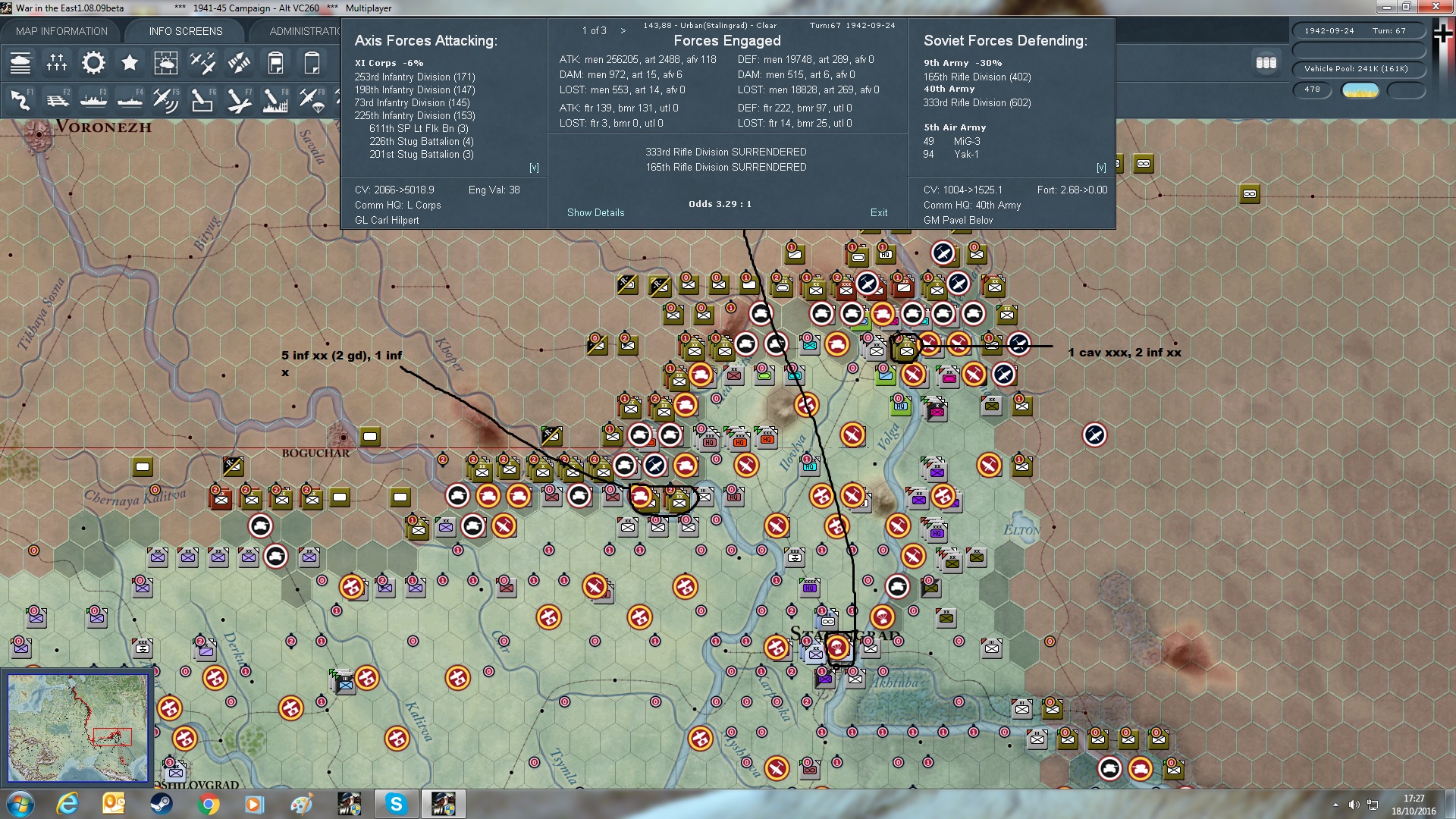Select the F9 air transport parachute icon
This screenshot has height=819, width=1456.
pos(312,99)
